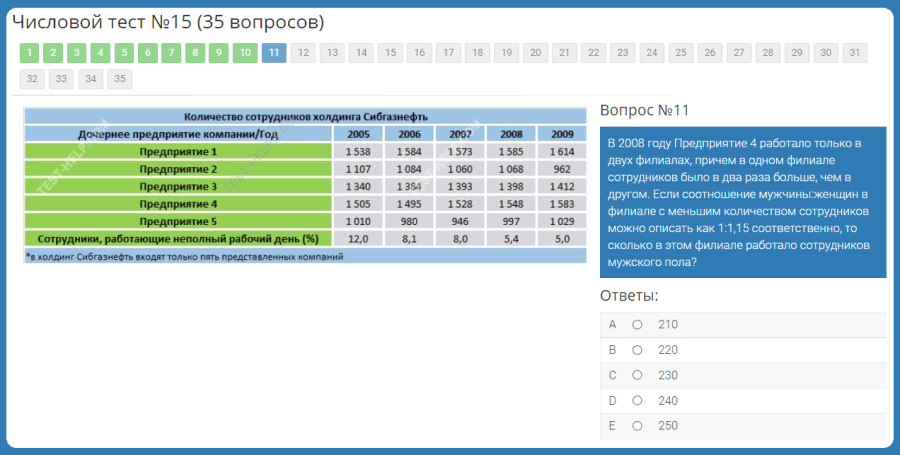The height and width of the screenshot is (455, 900).
Task: Go to question 2
Action: click(x=53, y=53)
